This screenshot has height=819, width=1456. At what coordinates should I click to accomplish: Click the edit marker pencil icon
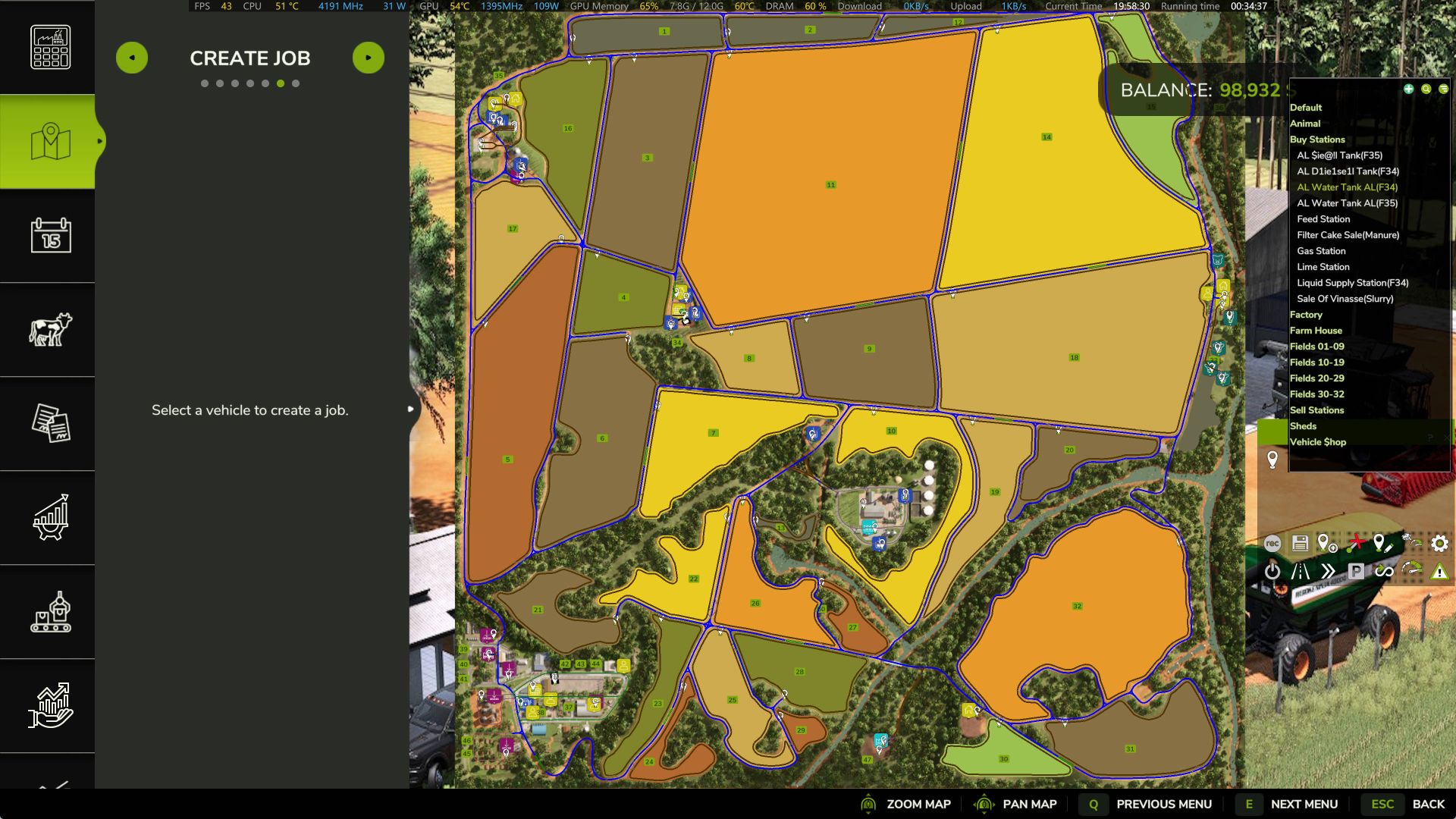[1382, 543]
